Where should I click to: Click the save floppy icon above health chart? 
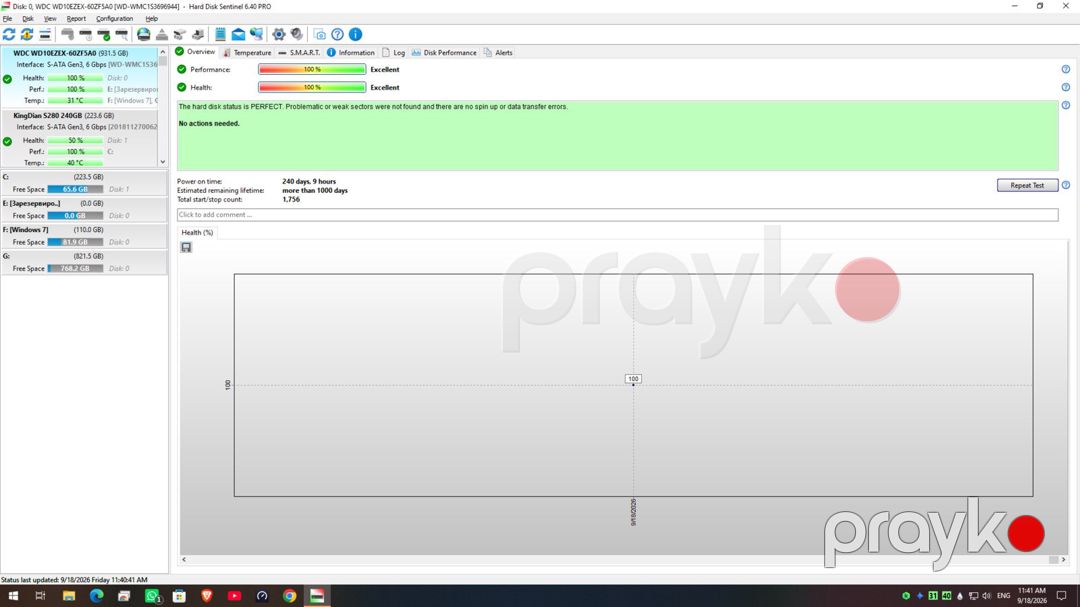(186, 247)
